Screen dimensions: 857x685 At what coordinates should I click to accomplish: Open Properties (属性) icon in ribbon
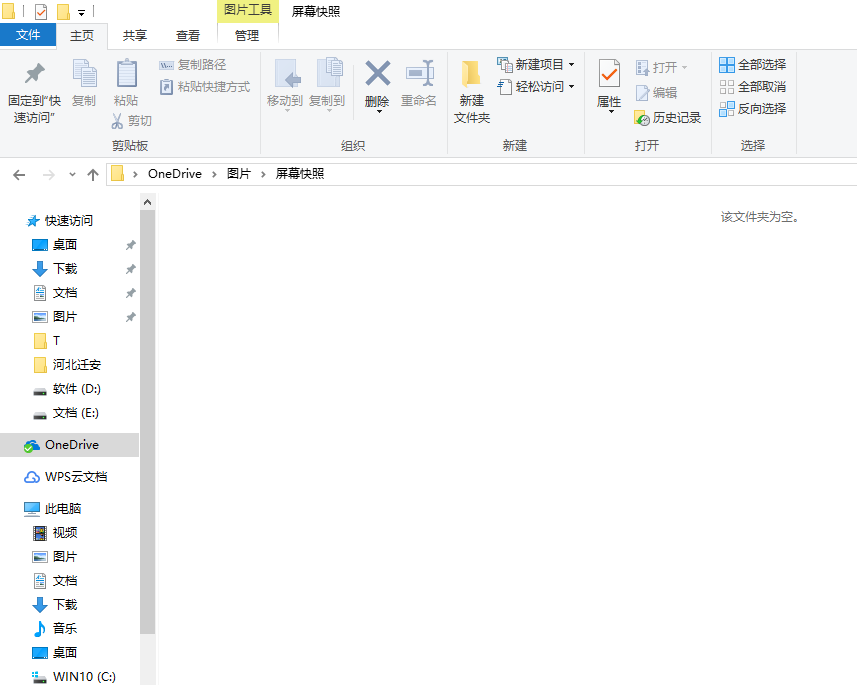[609, 74]
